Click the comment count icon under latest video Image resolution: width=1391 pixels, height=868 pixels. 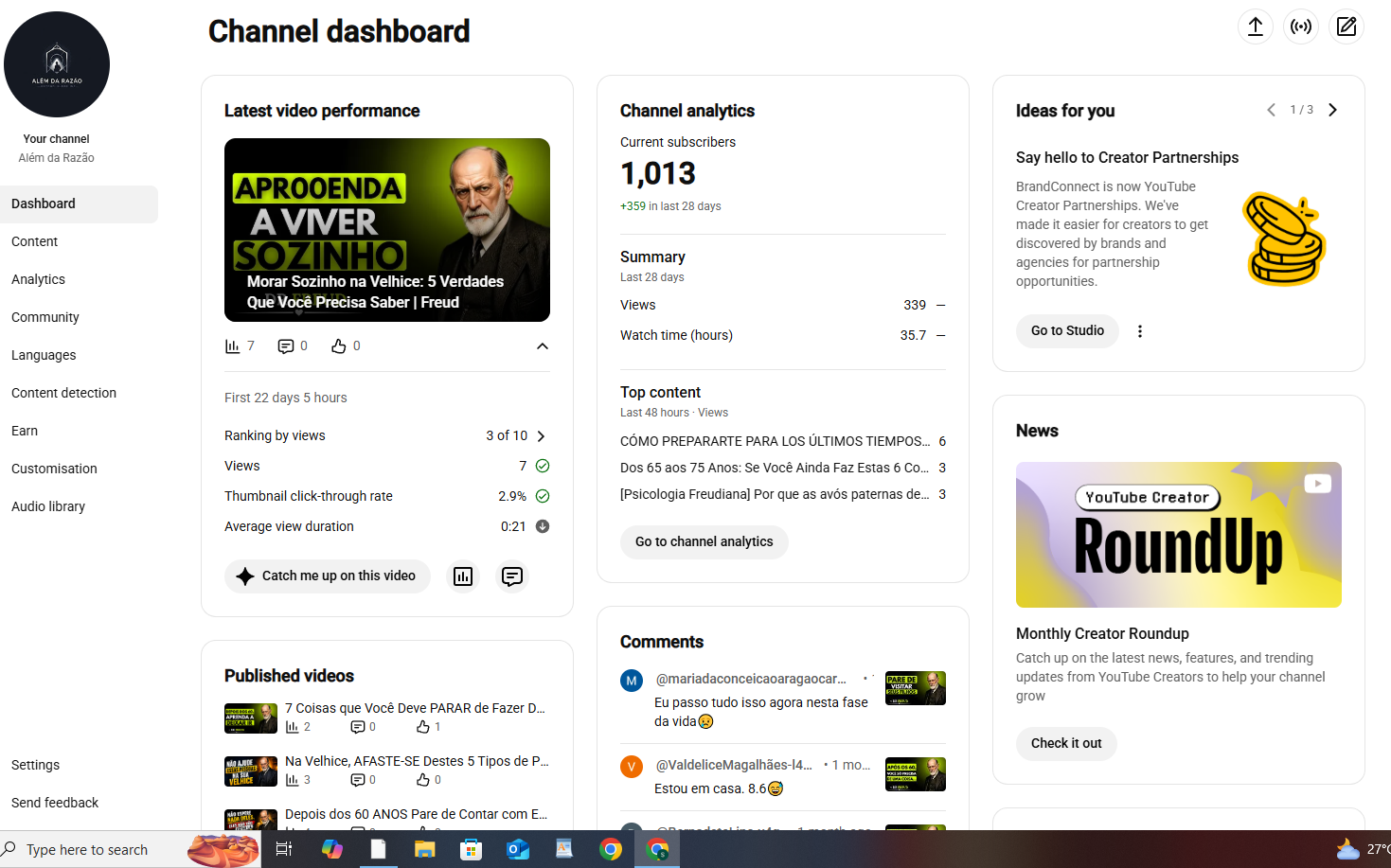click(x=286, y=346)
